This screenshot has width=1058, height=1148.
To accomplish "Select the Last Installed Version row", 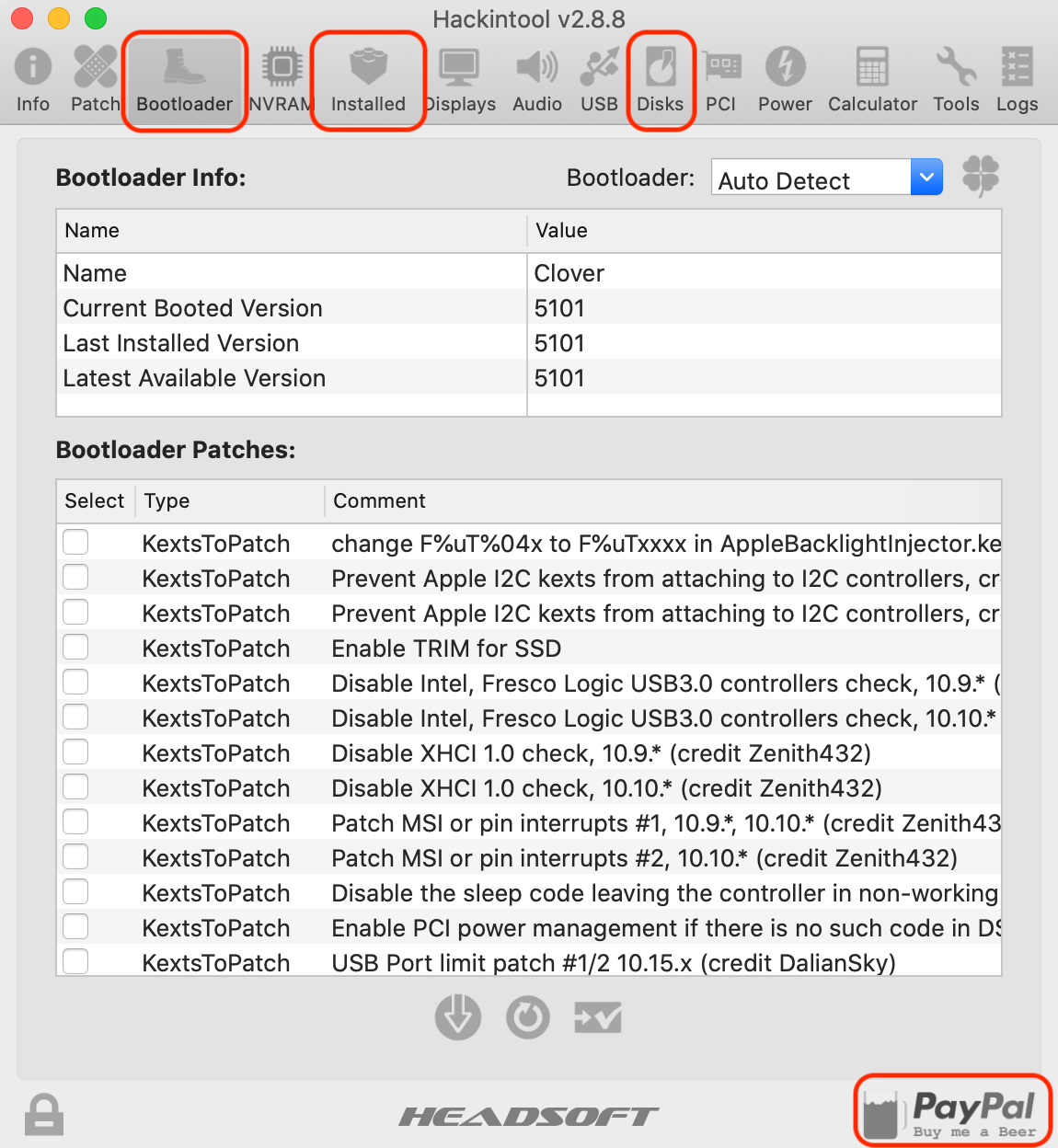I will coord(529,343).
